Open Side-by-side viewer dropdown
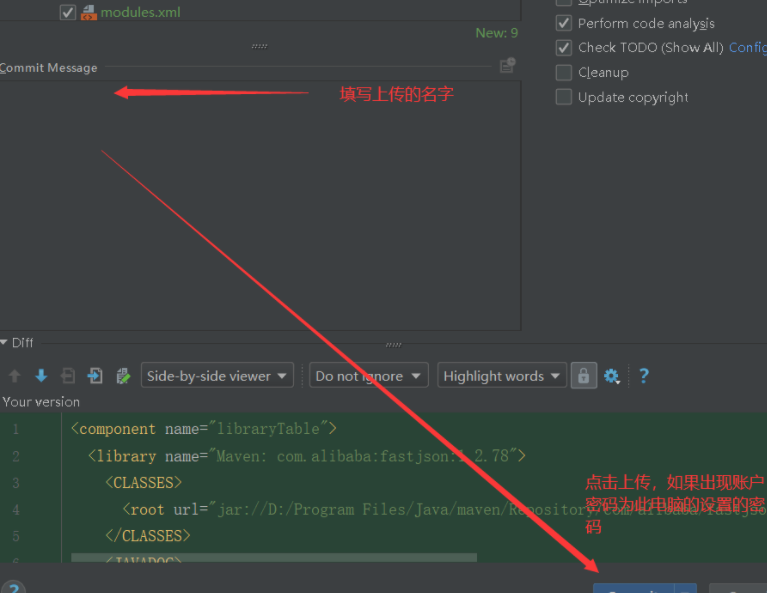This screenshot has height=593, width=767. pos(217,375)
